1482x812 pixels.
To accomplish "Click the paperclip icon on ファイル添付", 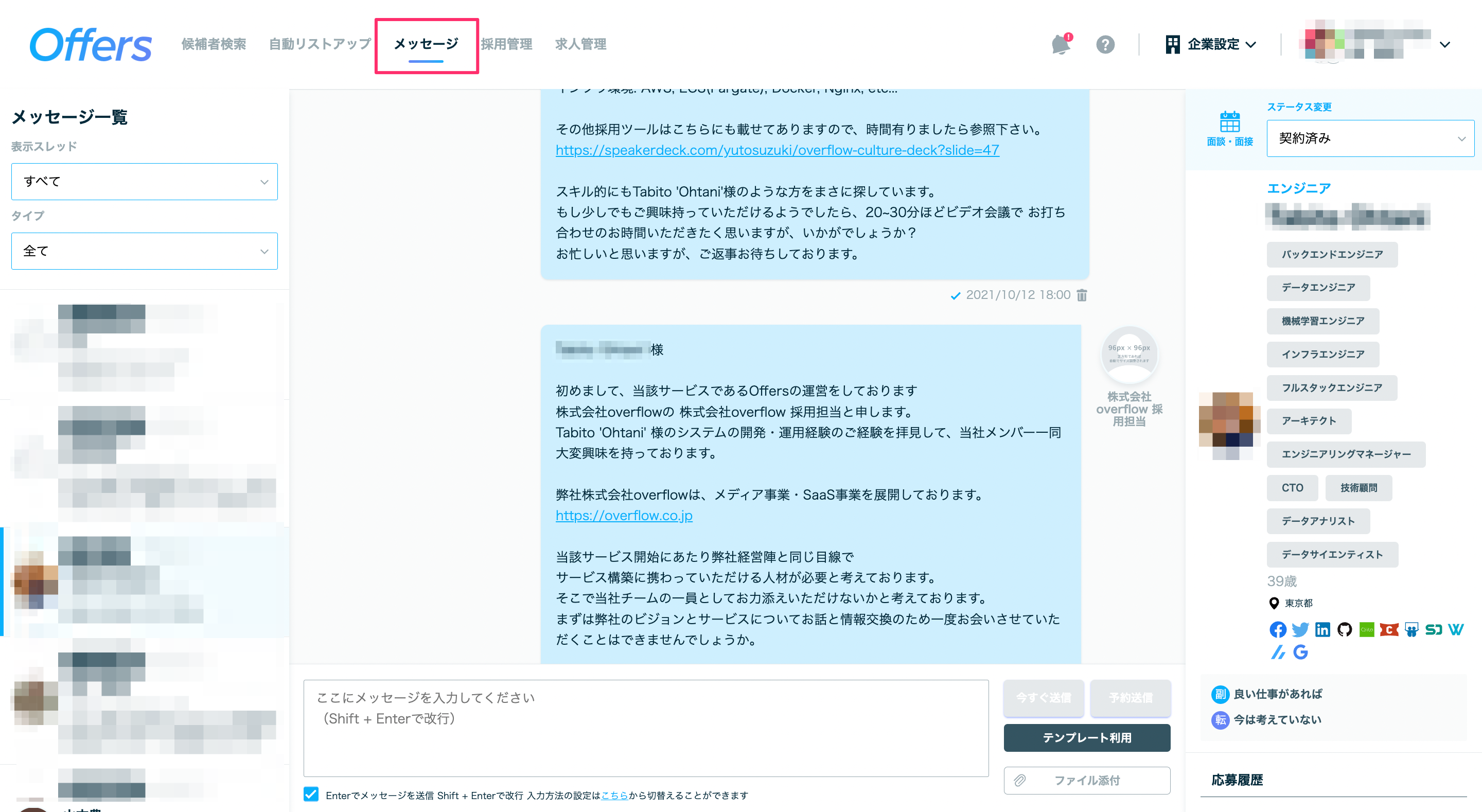I will pos(1019,780).
